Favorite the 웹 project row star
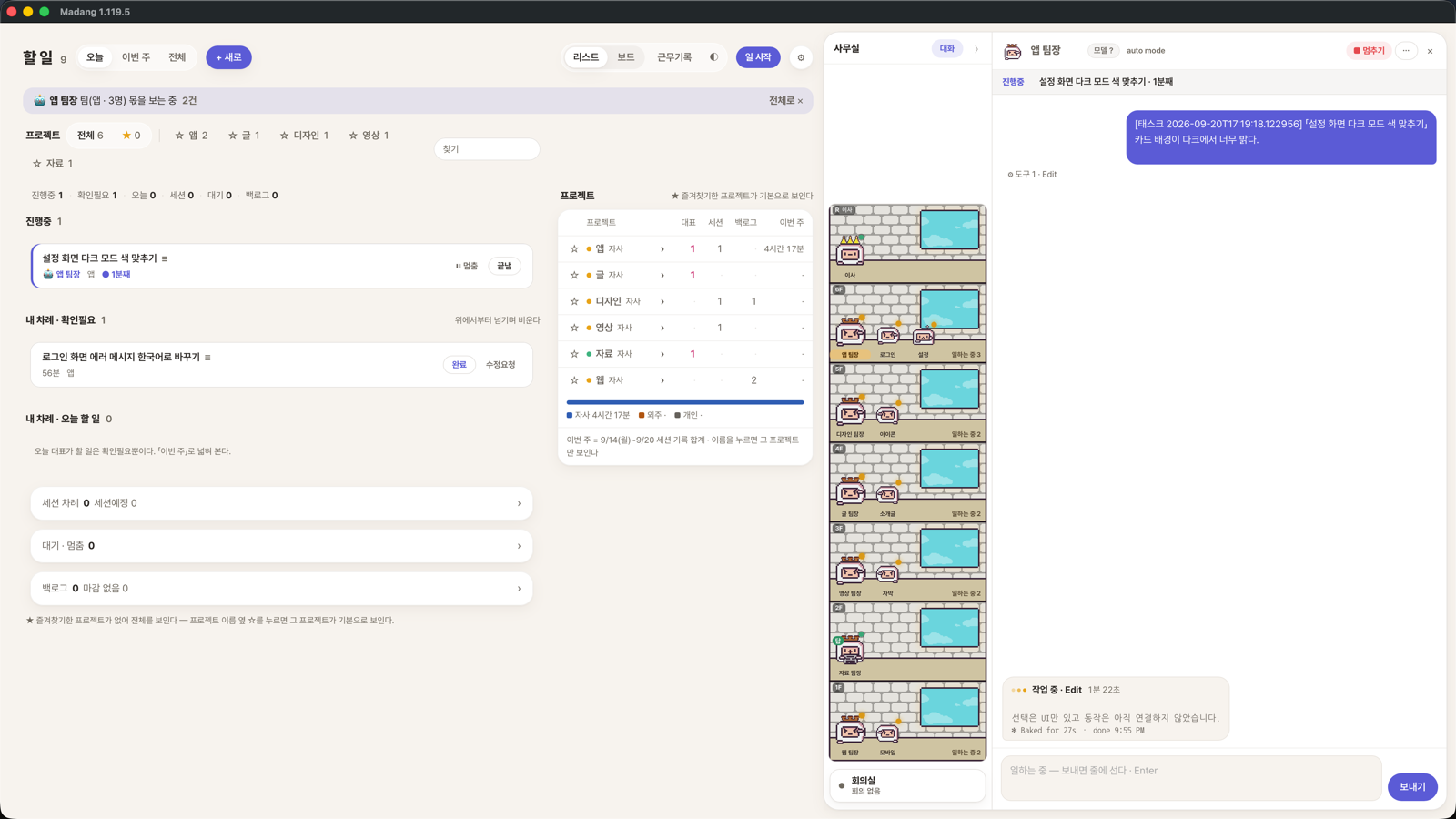This screenshot has width=1456, height=819. pos(574,380)
